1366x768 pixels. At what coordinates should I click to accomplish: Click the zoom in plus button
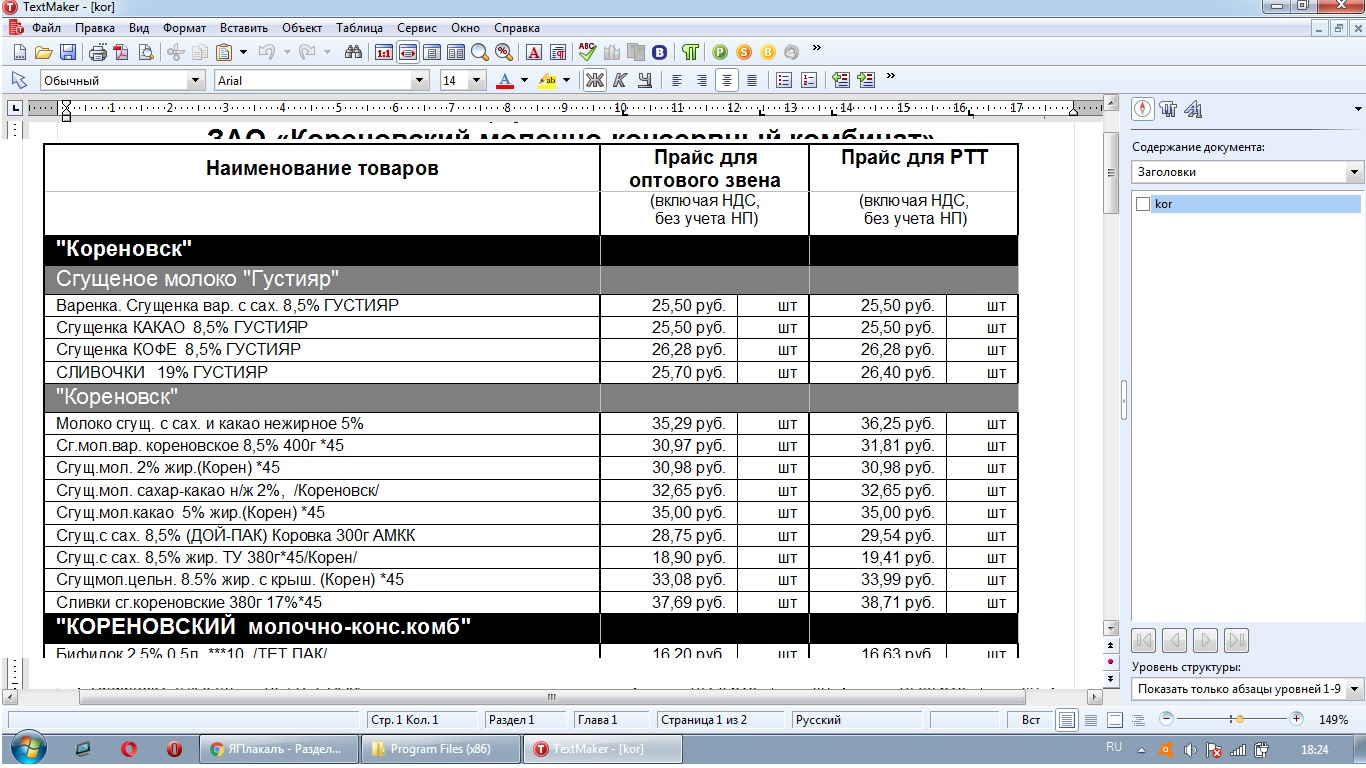1296,719
